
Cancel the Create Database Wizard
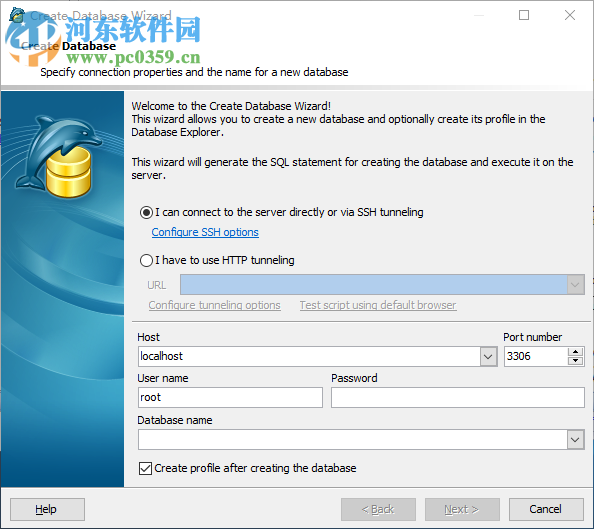pos(546,510)
